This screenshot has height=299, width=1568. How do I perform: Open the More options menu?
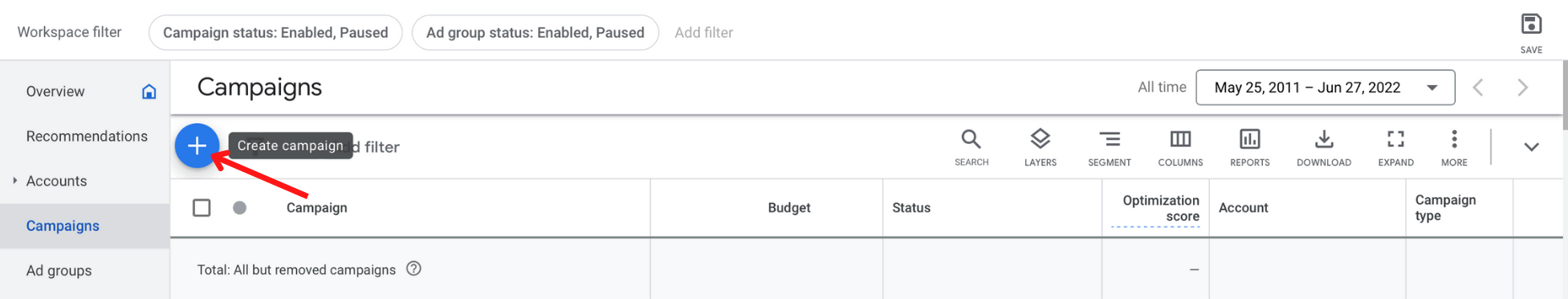(x=1454, y=148)
